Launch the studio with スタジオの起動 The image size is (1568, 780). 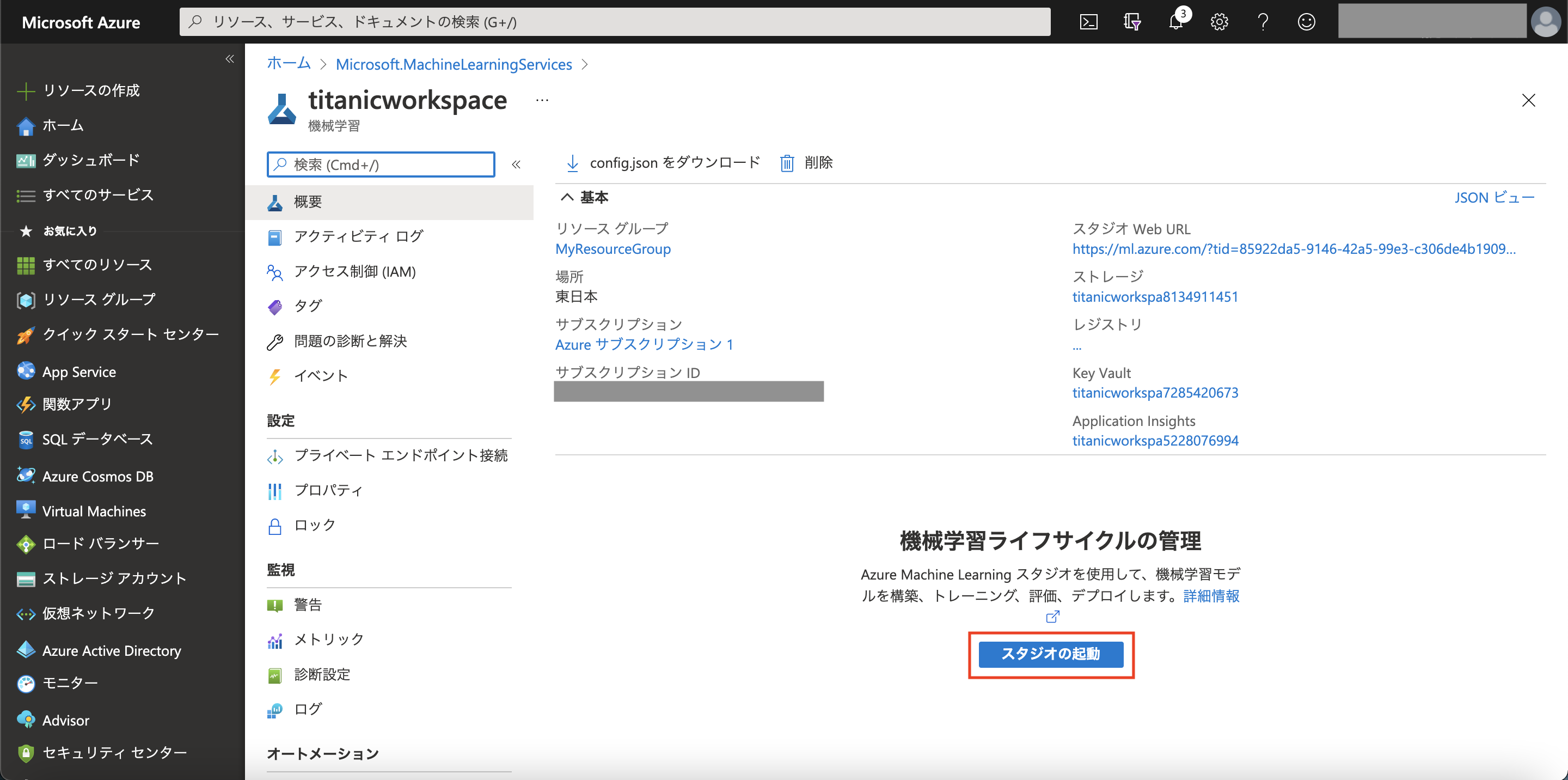click(1051, 655)
